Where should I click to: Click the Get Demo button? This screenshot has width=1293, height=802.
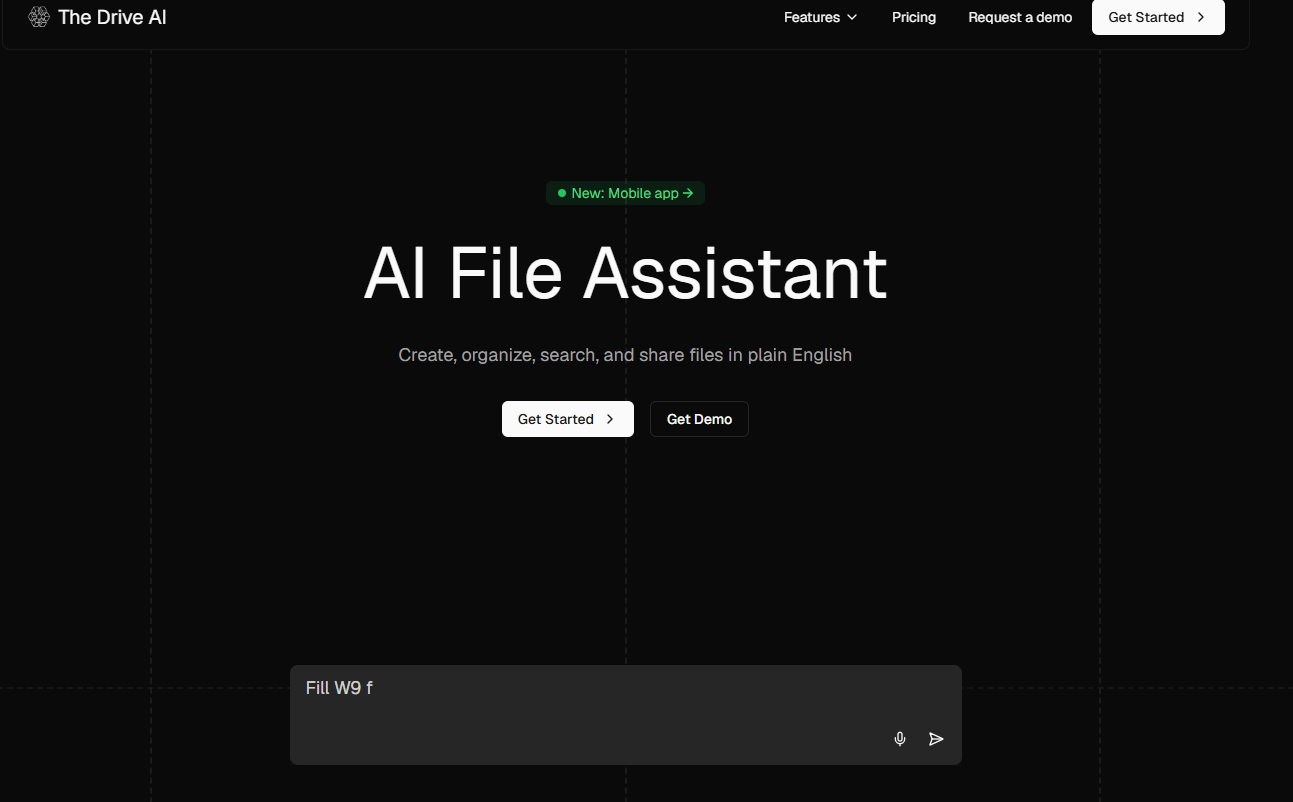click(x=699, y=419)
